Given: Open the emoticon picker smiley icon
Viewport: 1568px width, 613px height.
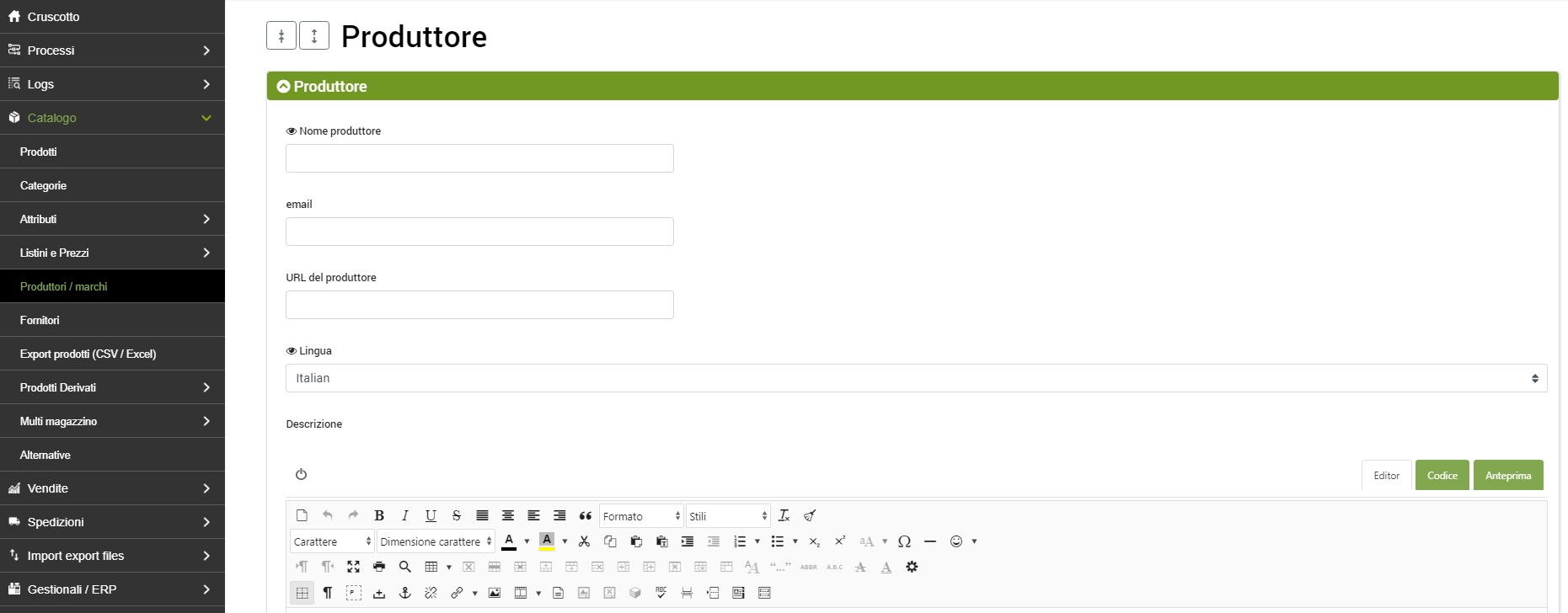Looking at the screenshot, I should [956, 541].
